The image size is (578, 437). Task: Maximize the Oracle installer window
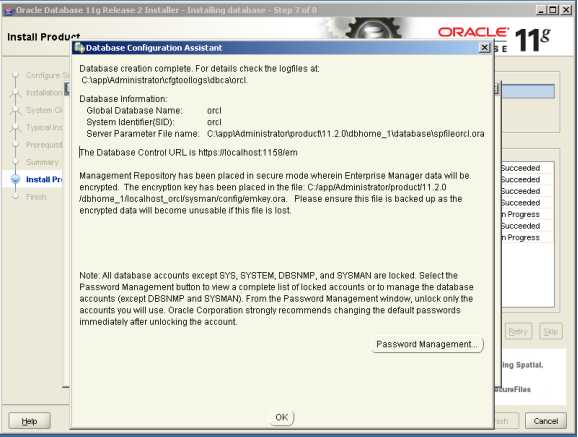click(x=553, y=10)
